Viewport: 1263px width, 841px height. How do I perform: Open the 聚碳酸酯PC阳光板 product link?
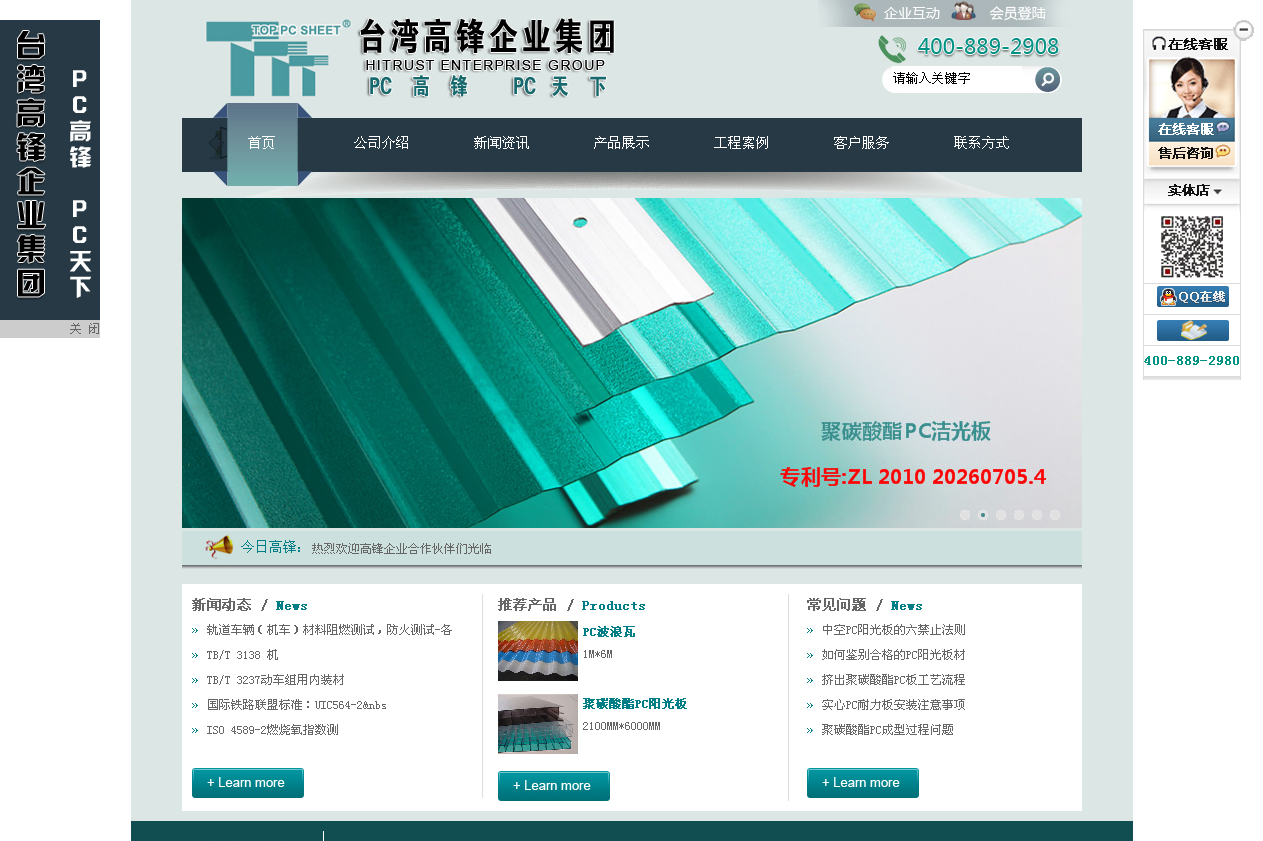635,704
